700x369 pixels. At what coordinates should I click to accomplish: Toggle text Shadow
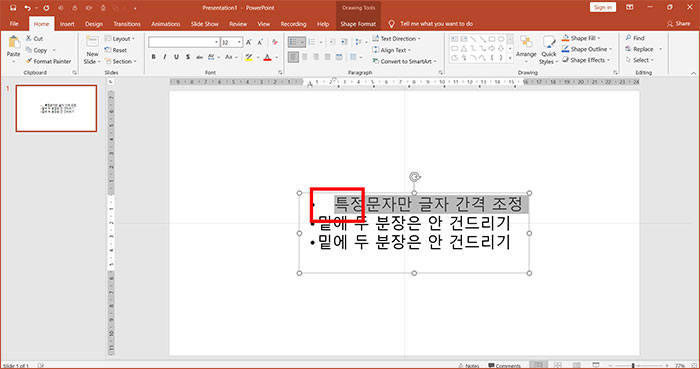point(188,57)
